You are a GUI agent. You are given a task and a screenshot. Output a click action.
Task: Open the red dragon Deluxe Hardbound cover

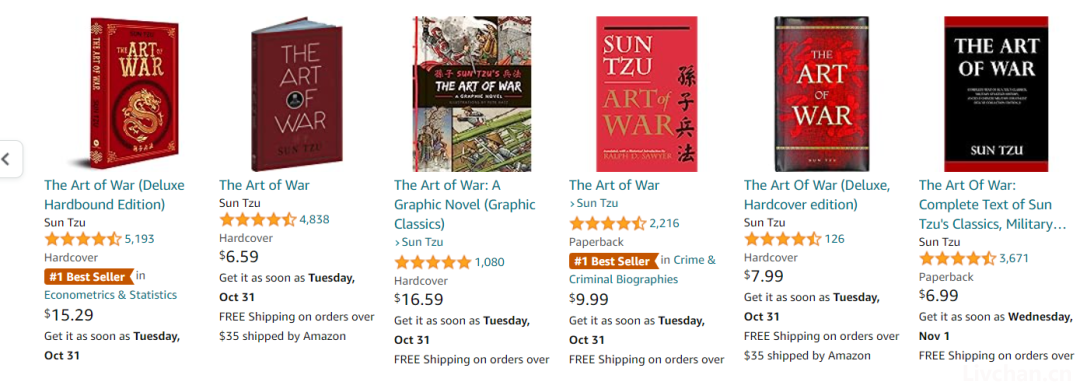click(x=134, y=94)
